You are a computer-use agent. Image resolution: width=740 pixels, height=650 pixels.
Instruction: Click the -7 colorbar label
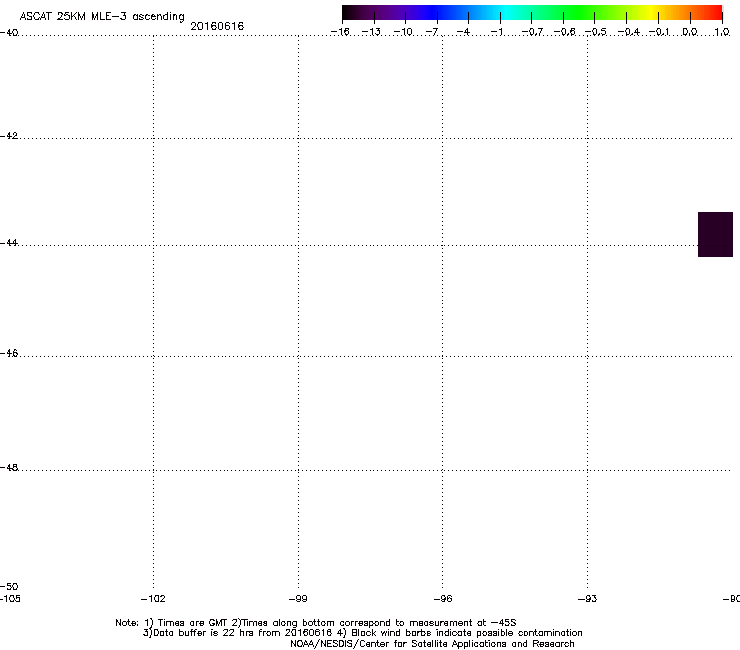pos(432,32)
